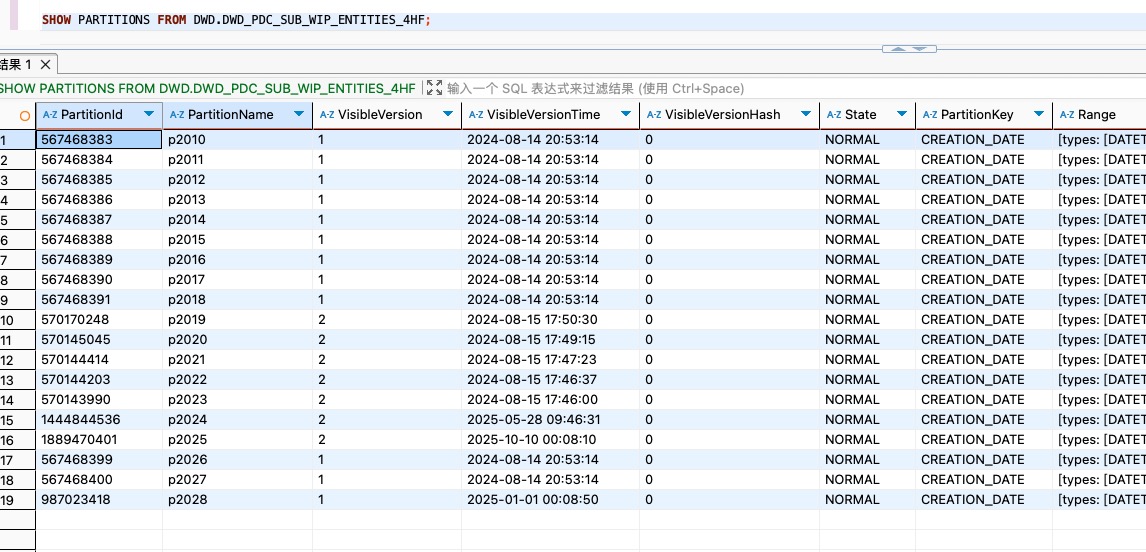Open PartitionName column sort dropdown arrow
This screenshot has height=552, width=1146.
coord(299,115)
